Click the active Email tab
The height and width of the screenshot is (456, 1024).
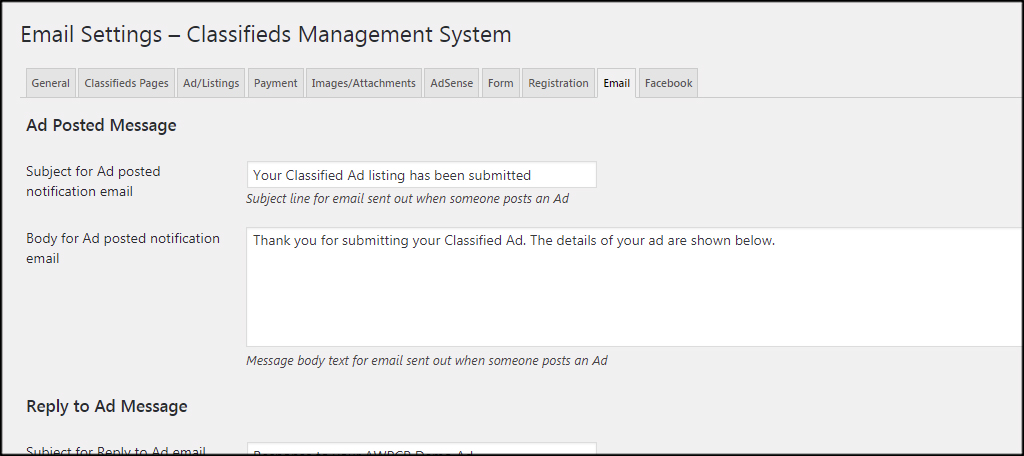tap(616, 83)
